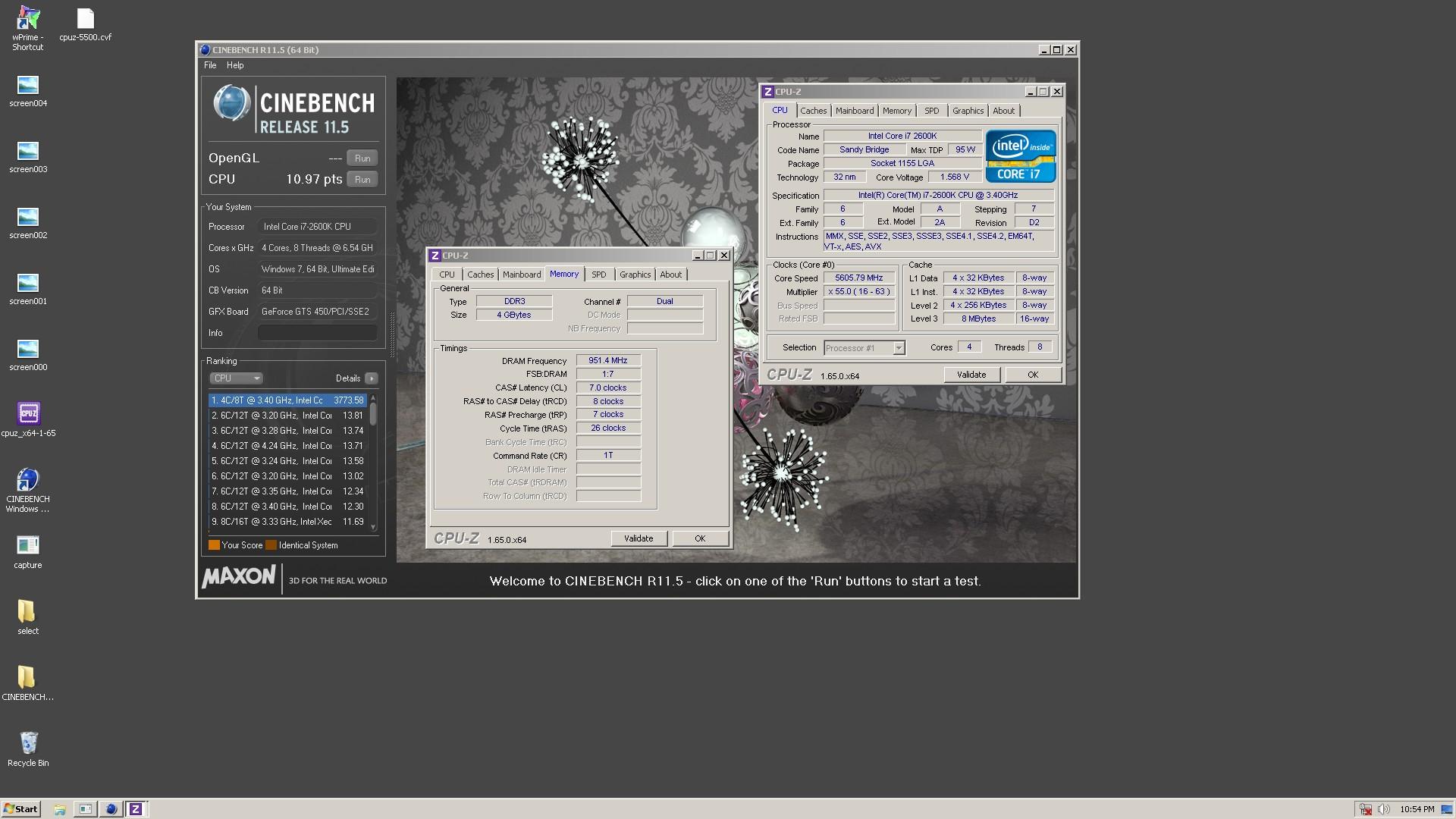The image size is (1456, 819).
Task: Click the Core Speed value 5605.79 MHz
Action: pos(859,278)
